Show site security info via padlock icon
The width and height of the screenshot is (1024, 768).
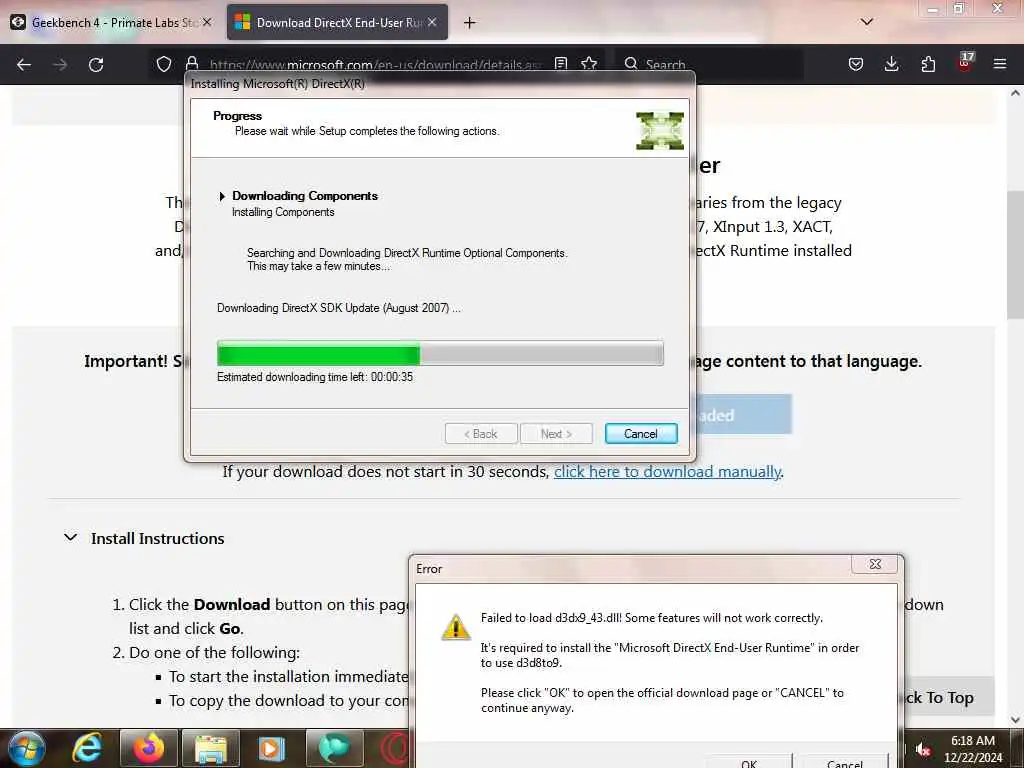[192, 63]
